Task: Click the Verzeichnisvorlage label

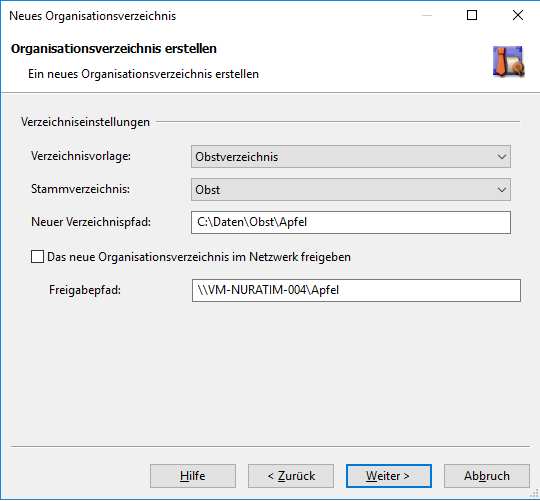Action: [81, 156]
